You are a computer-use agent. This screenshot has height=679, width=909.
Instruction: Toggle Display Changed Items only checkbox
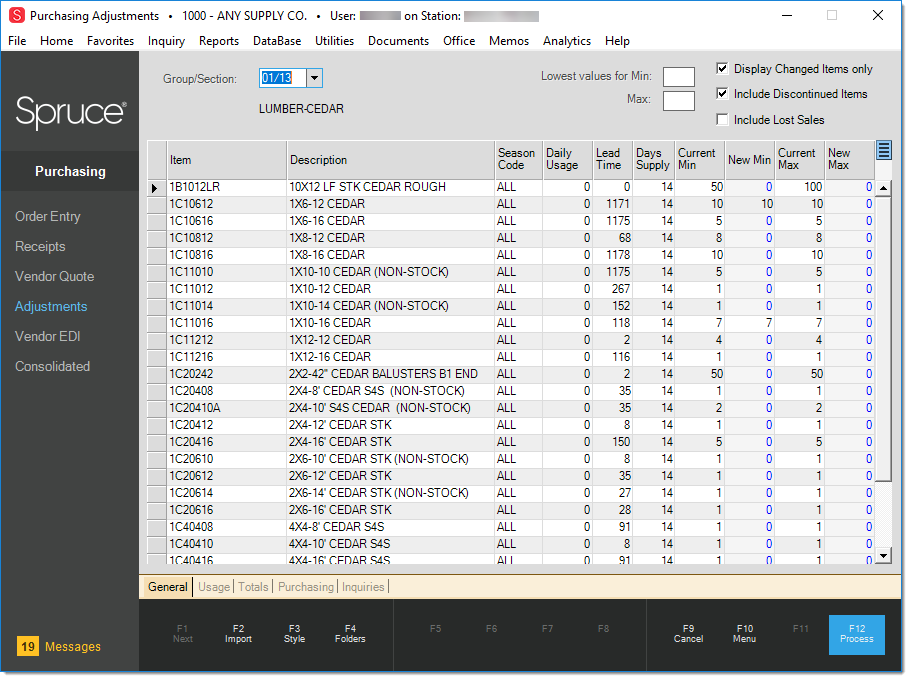click(x=722, y=68)
